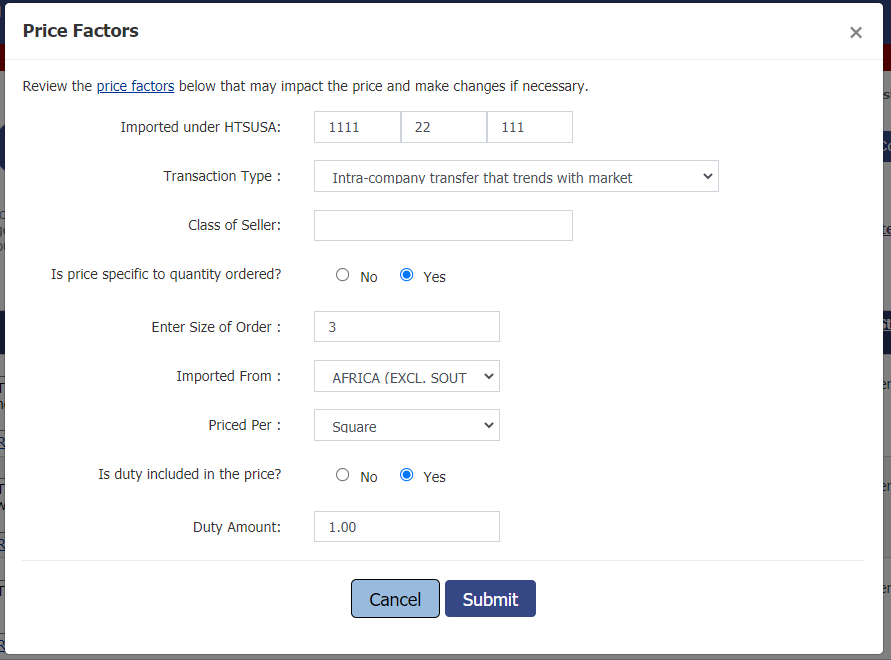The image size is (891, 660).
Task: Click the Enter Size of Order field
Action: 406,327
